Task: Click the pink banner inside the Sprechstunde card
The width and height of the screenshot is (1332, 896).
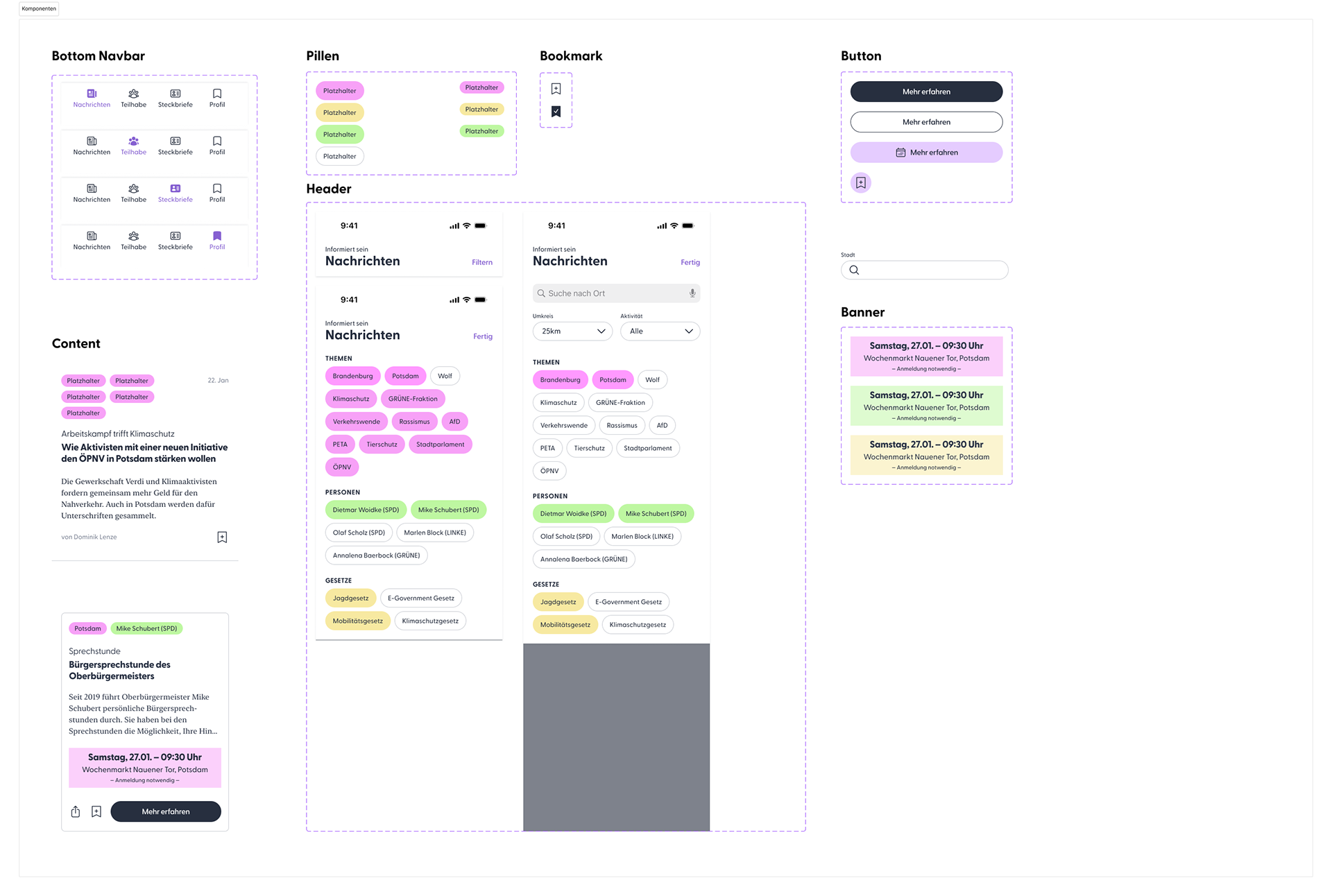Action: (145, 768)
